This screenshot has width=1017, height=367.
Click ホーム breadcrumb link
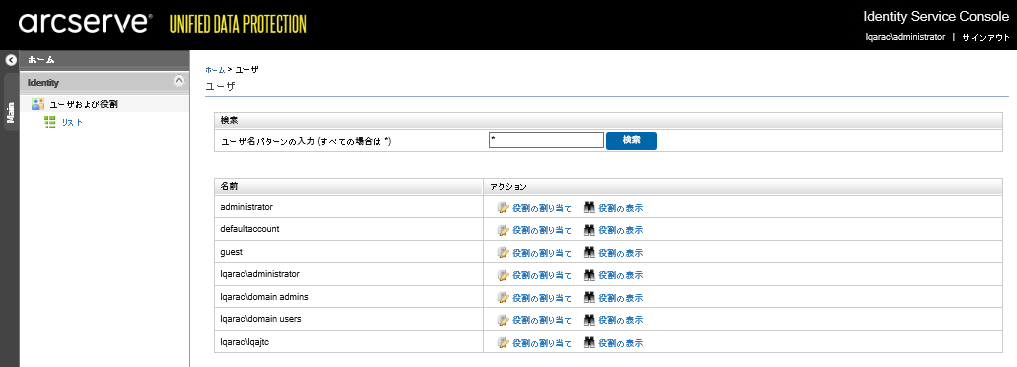pos(215,69)
